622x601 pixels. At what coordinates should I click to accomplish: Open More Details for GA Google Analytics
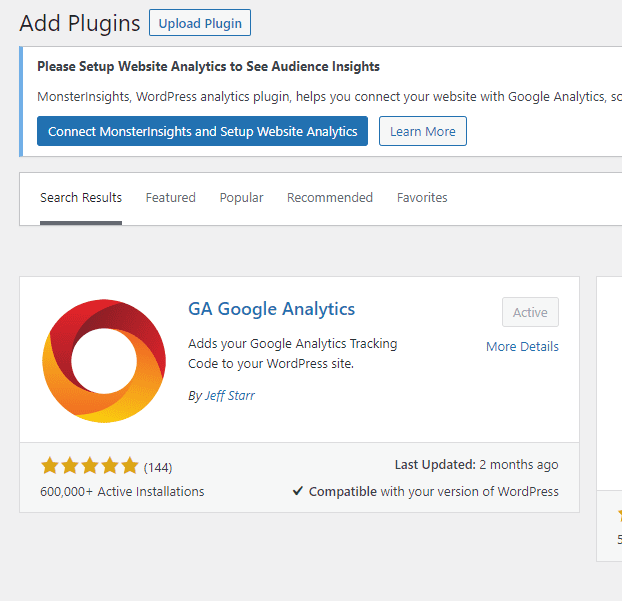coord(522,347)
